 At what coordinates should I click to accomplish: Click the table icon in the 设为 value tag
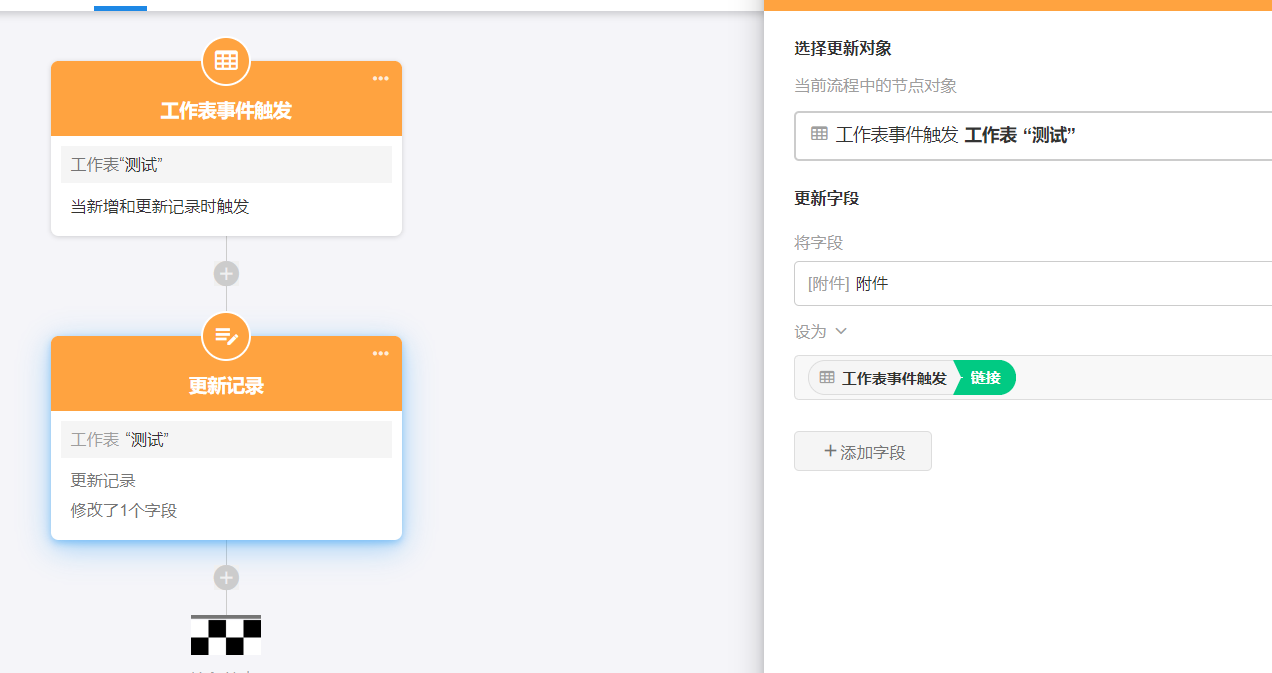point(827,378)
